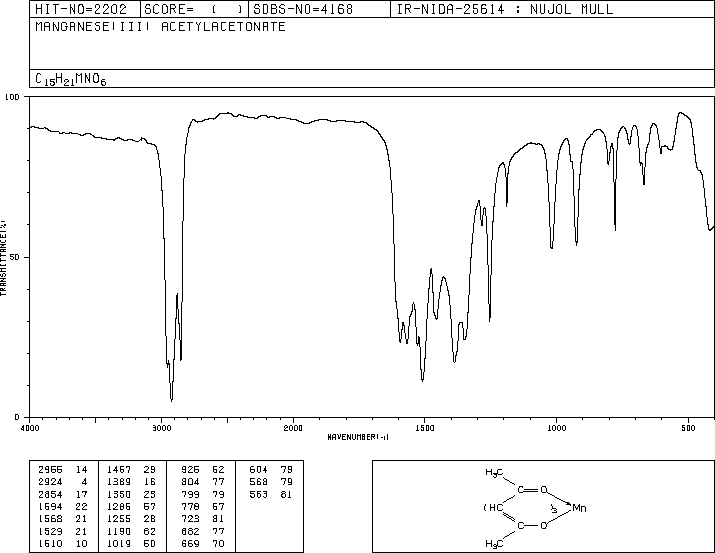715x553 pixels.
Task: Click the 50 label on the transmittance axis
Action: click(15, 257)
